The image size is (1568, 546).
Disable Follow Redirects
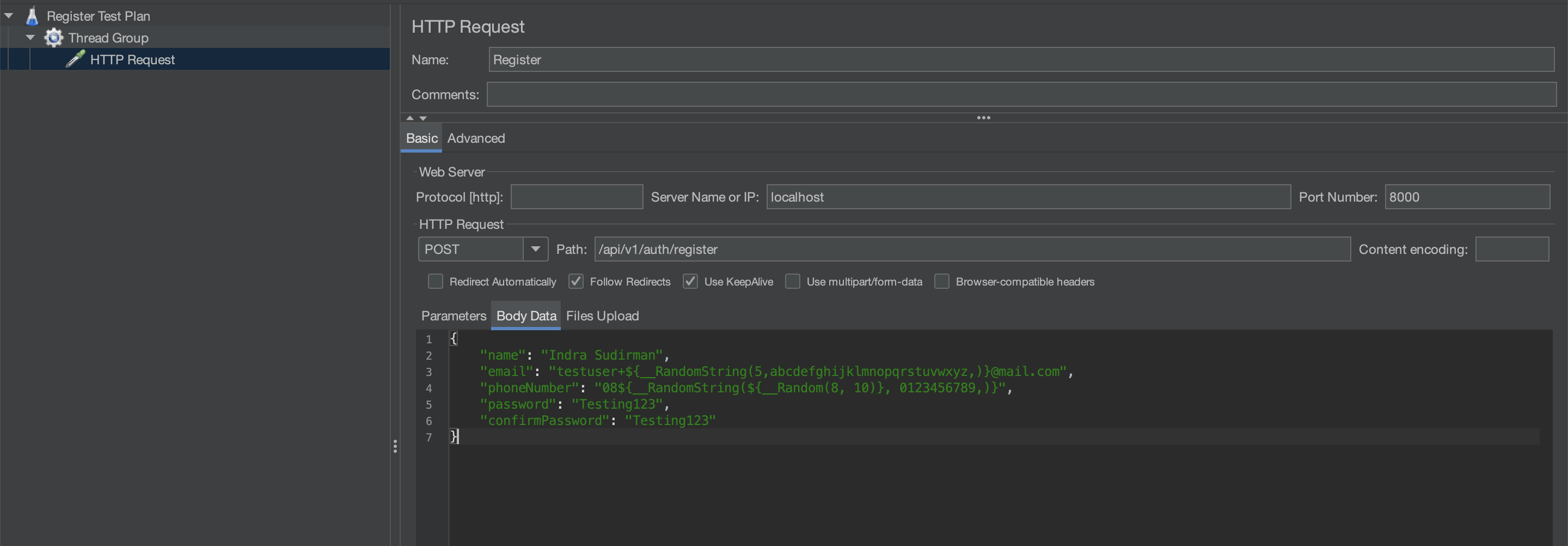[576, 281]
